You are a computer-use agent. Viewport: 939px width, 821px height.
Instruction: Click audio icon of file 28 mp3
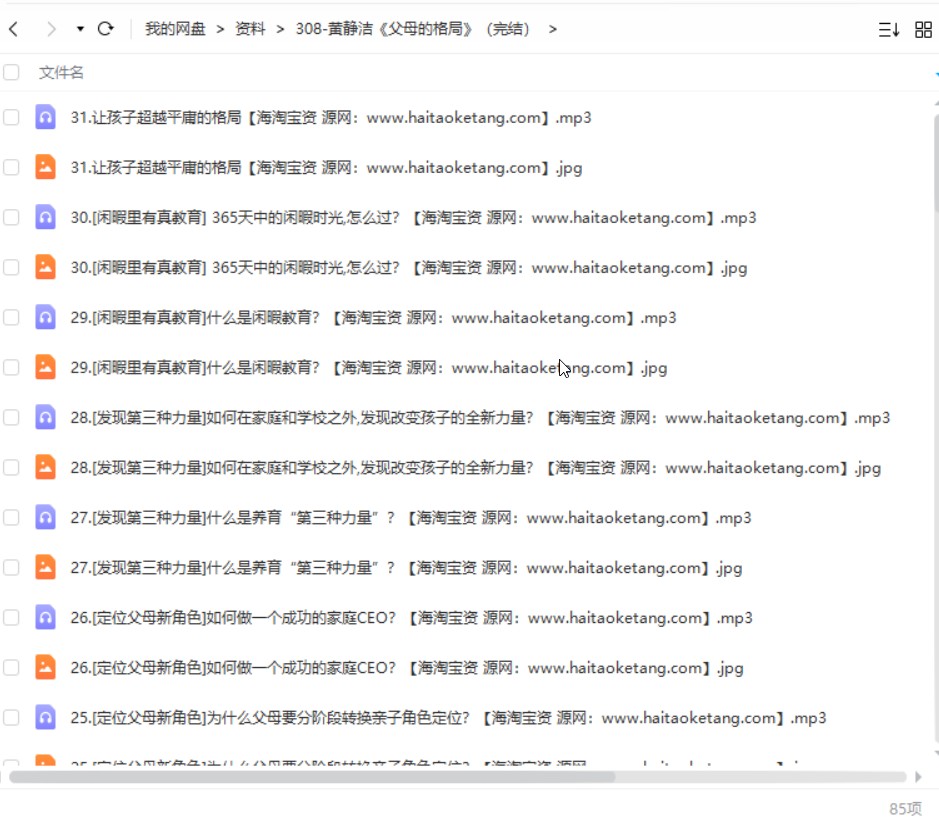pyautogui.click(x=46, y=417)
